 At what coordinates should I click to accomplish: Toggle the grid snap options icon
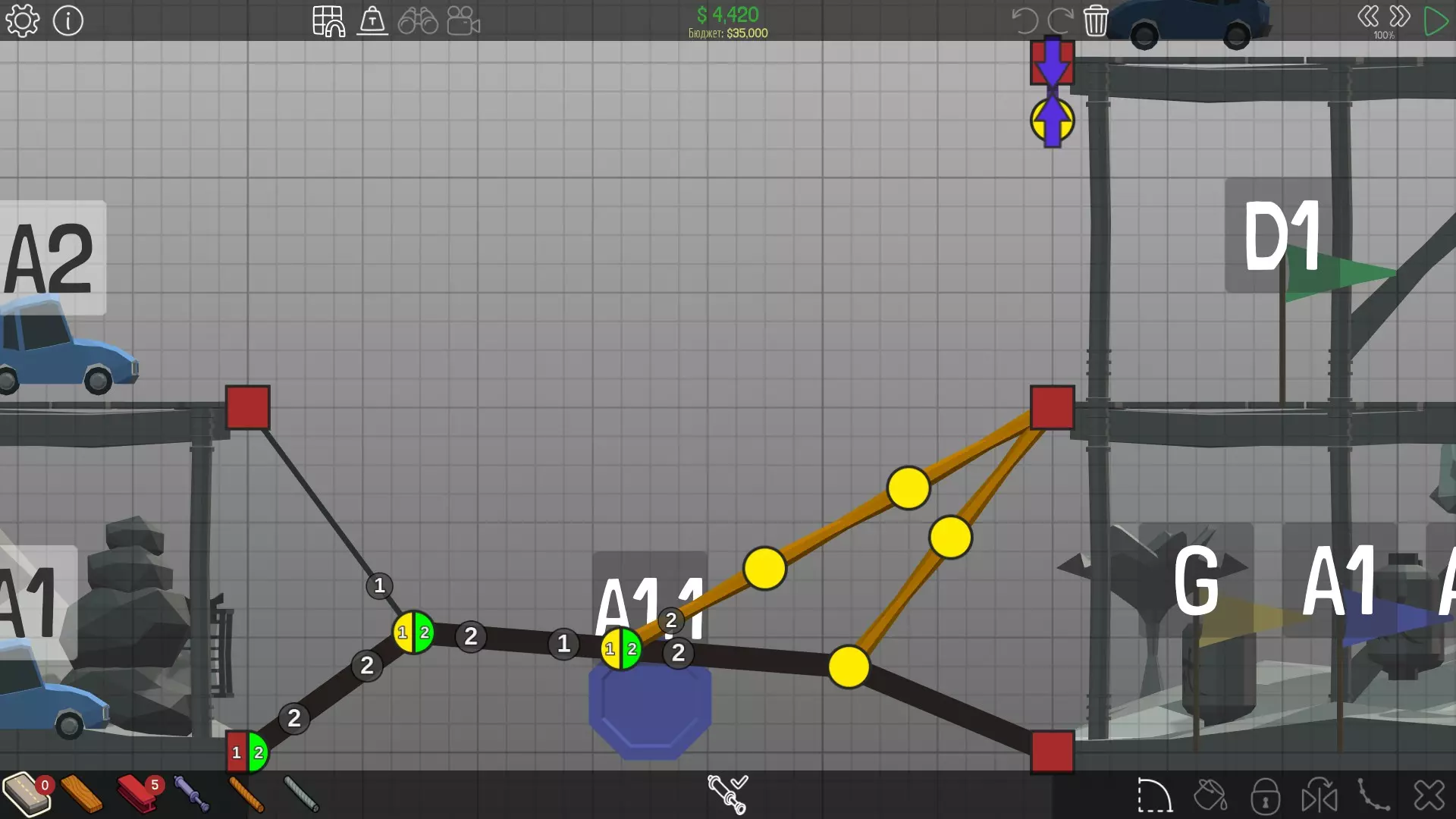click(328, 21)
